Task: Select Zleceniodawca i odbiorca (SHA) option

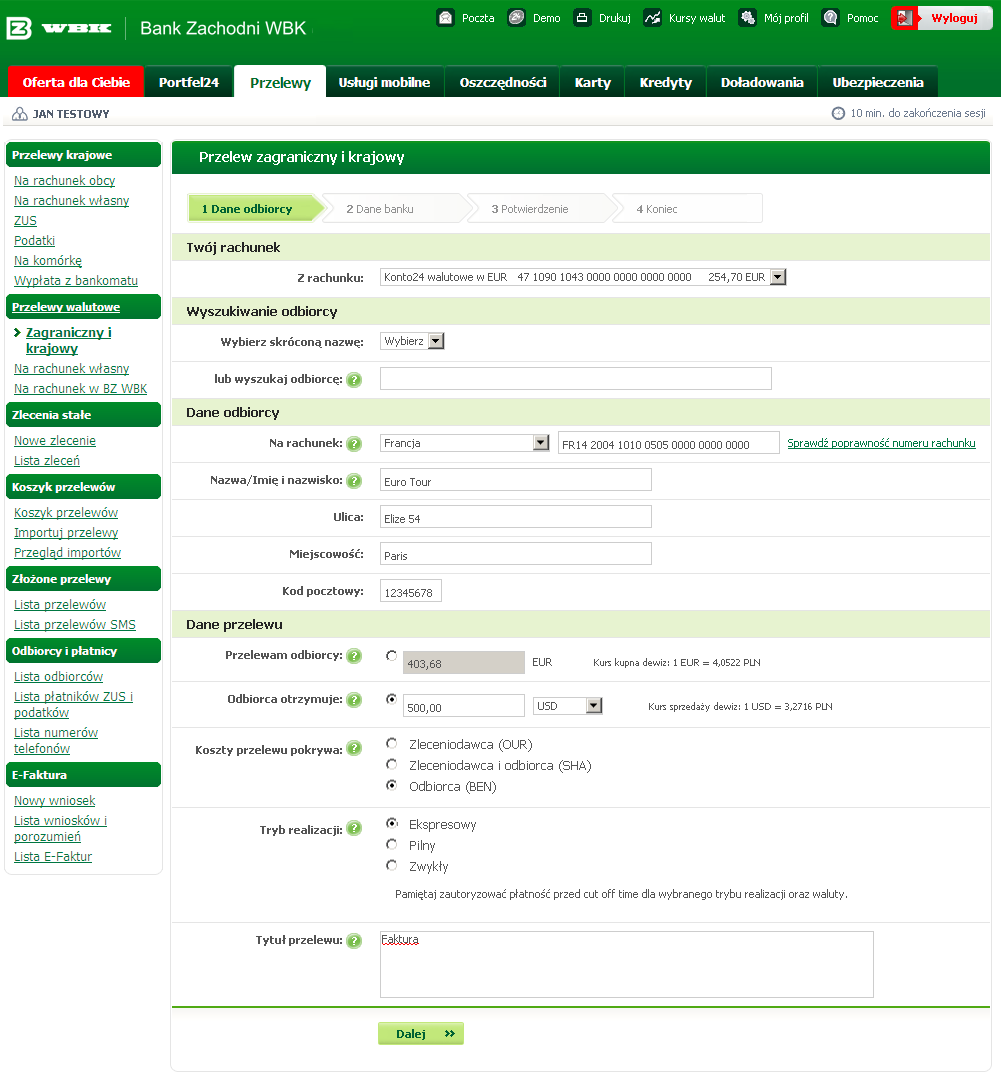Action: [392, 765]
